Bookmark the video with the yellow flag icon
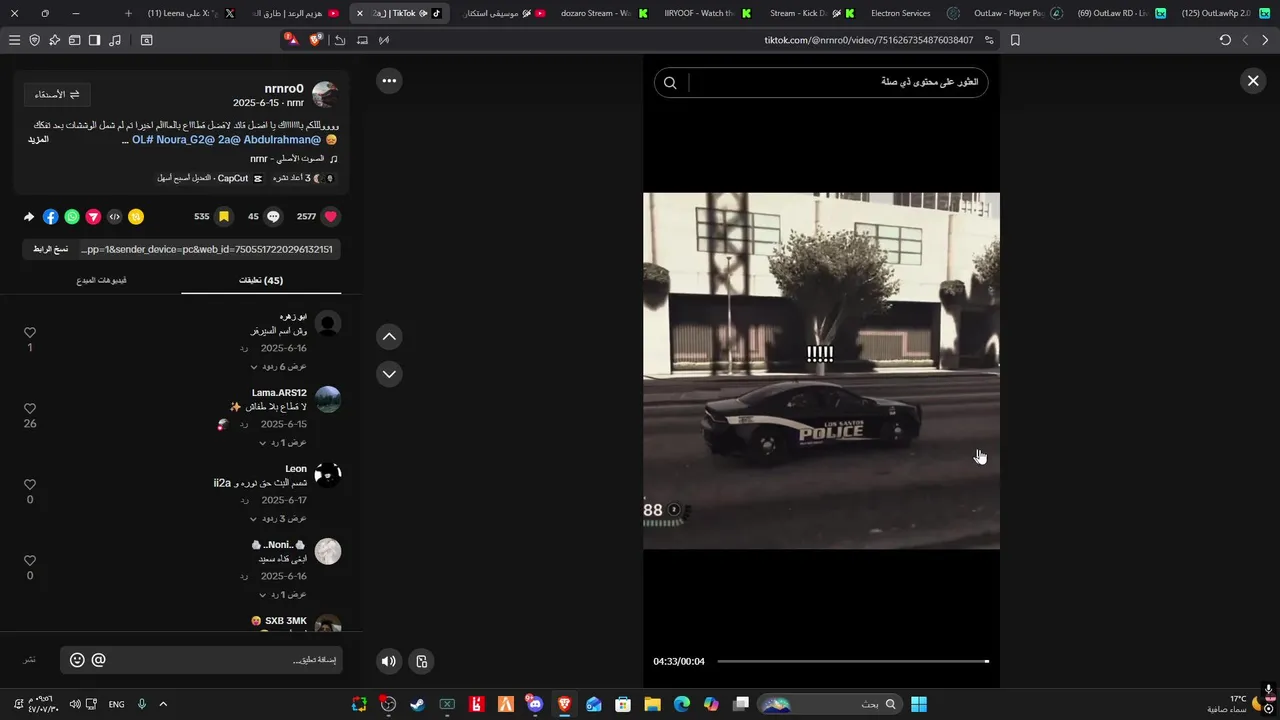This screenshot has height=720, width=1280. 224,216
